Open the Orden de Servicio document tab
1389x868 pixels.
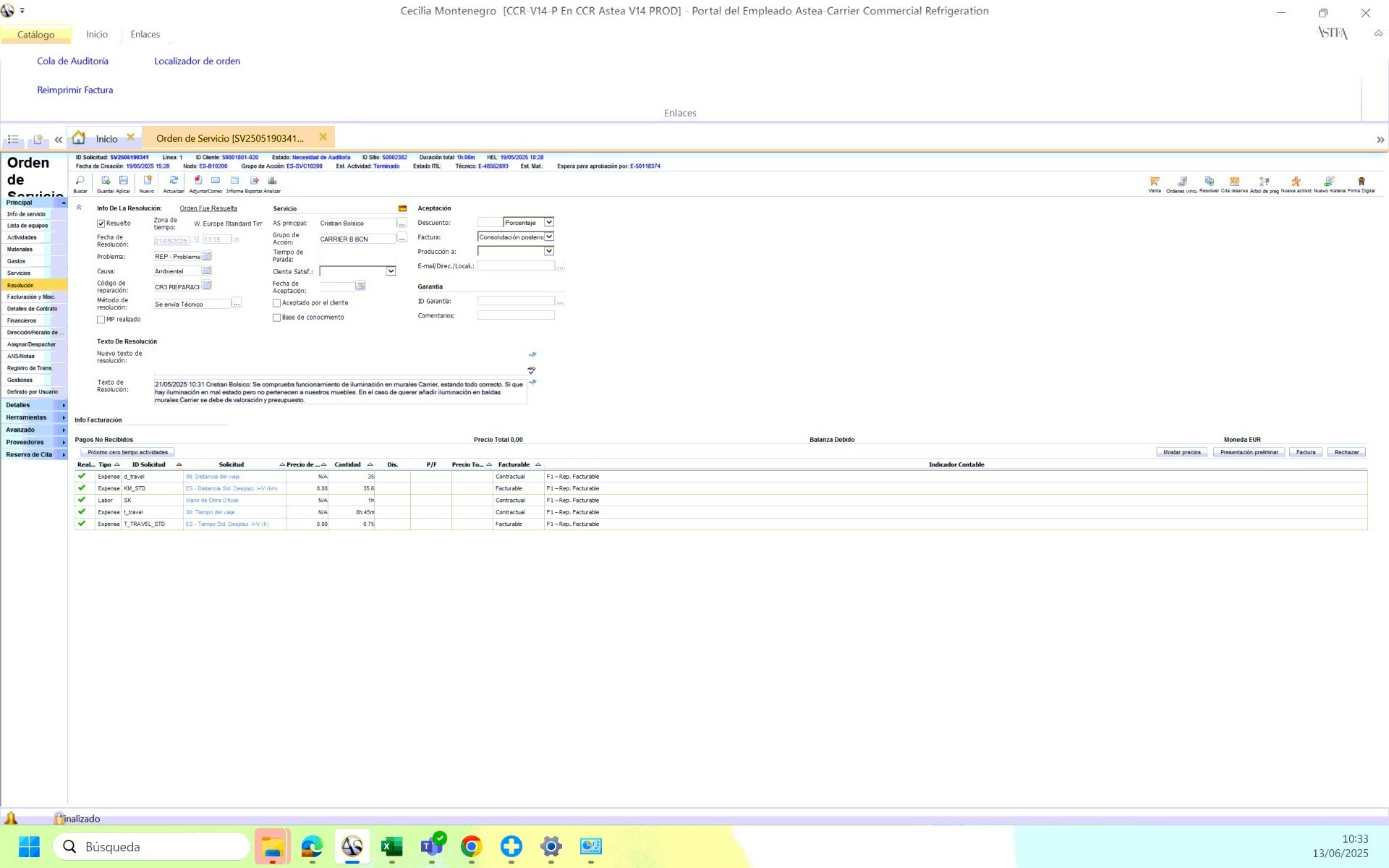point(230,138)
